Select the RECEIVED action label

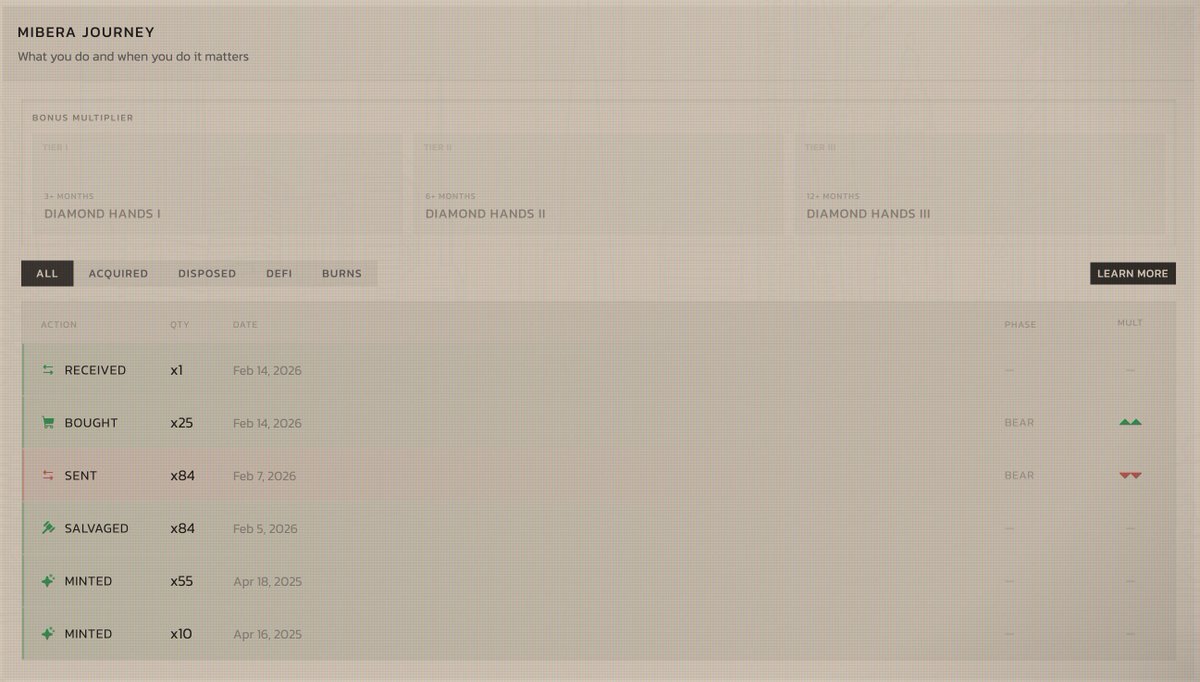click(x=95, y=370)
